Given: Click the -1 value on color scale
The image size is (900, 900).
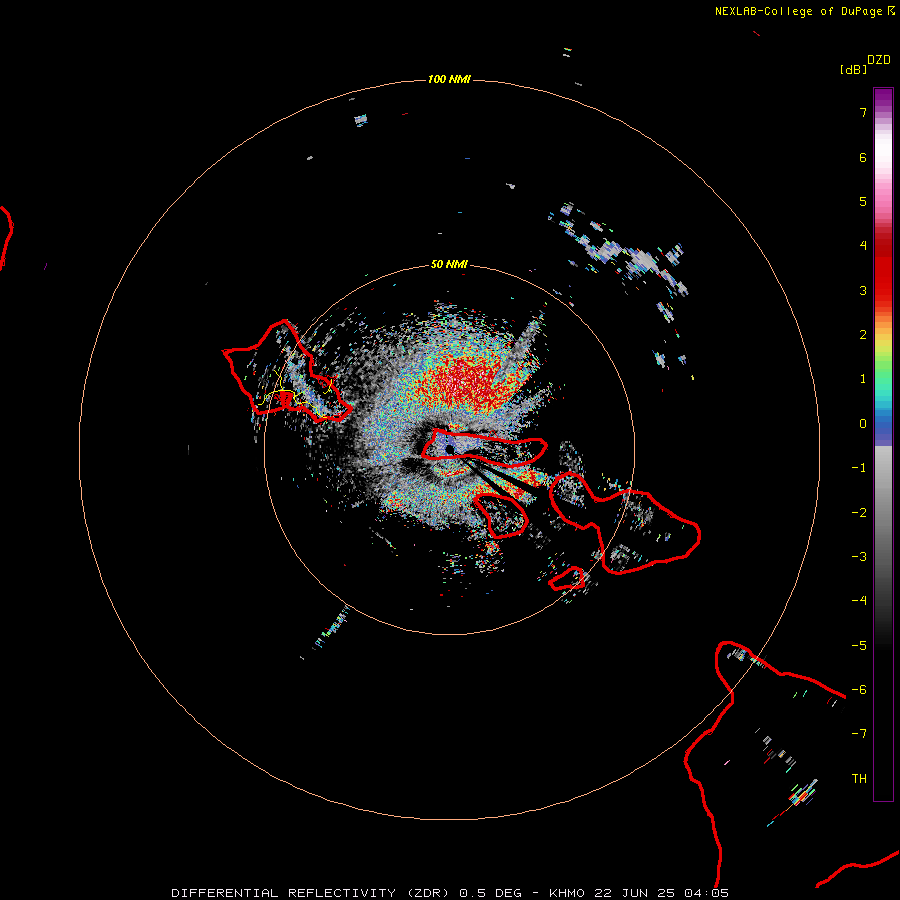Looking at the screenshot, I should [859, 468].
